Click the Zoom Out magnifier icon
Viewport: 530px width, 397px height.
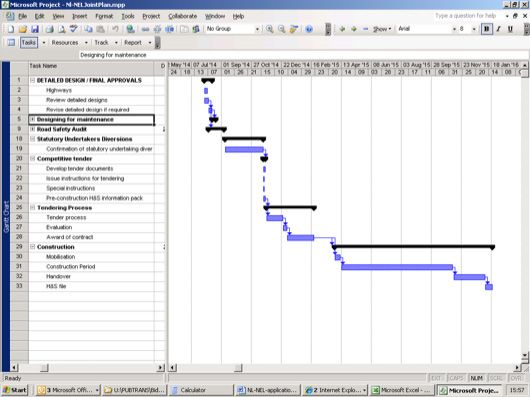[x=281, y=29]
